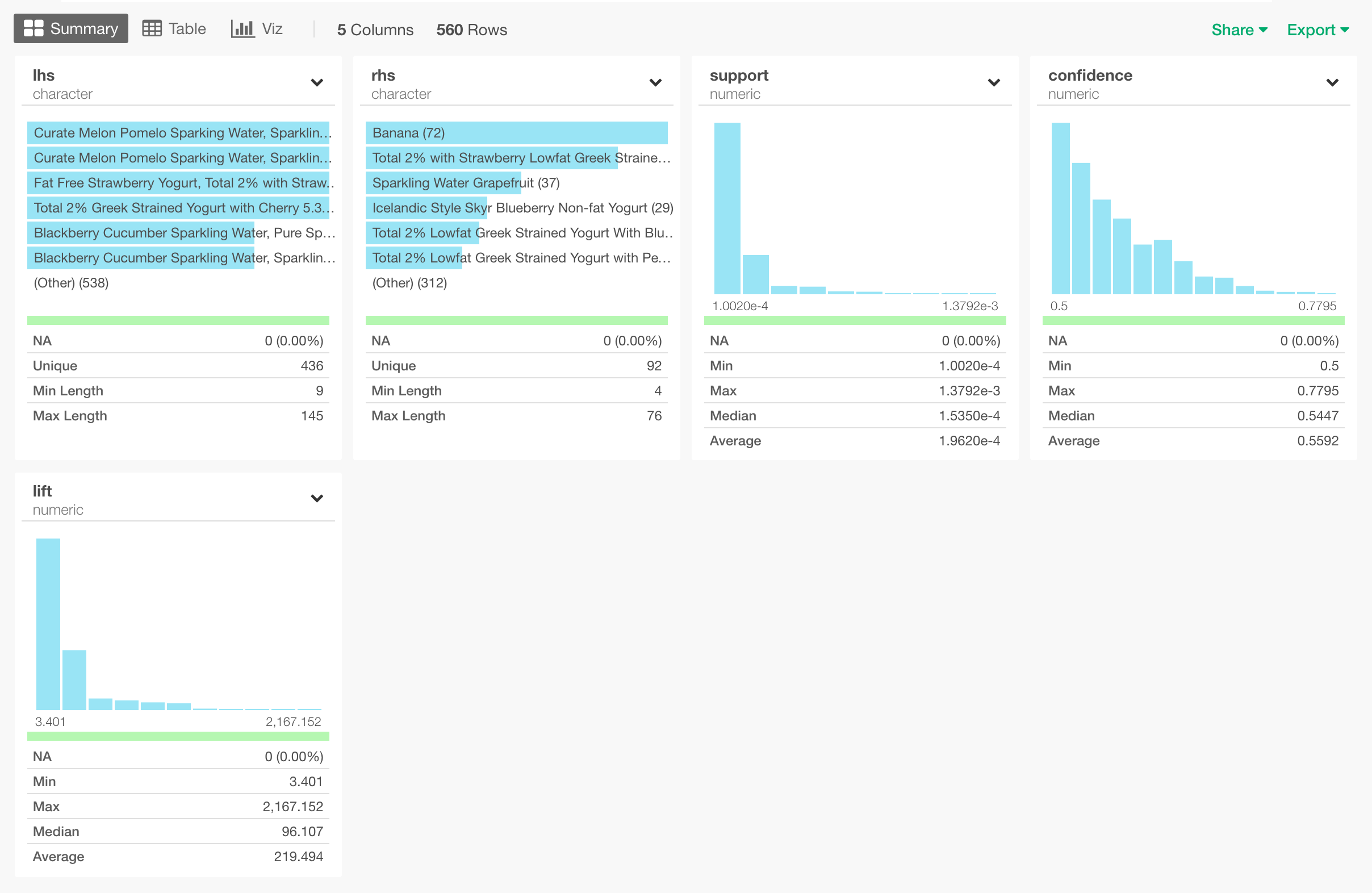
Task: Click the support green completeness bar
Action: (855, 320)
